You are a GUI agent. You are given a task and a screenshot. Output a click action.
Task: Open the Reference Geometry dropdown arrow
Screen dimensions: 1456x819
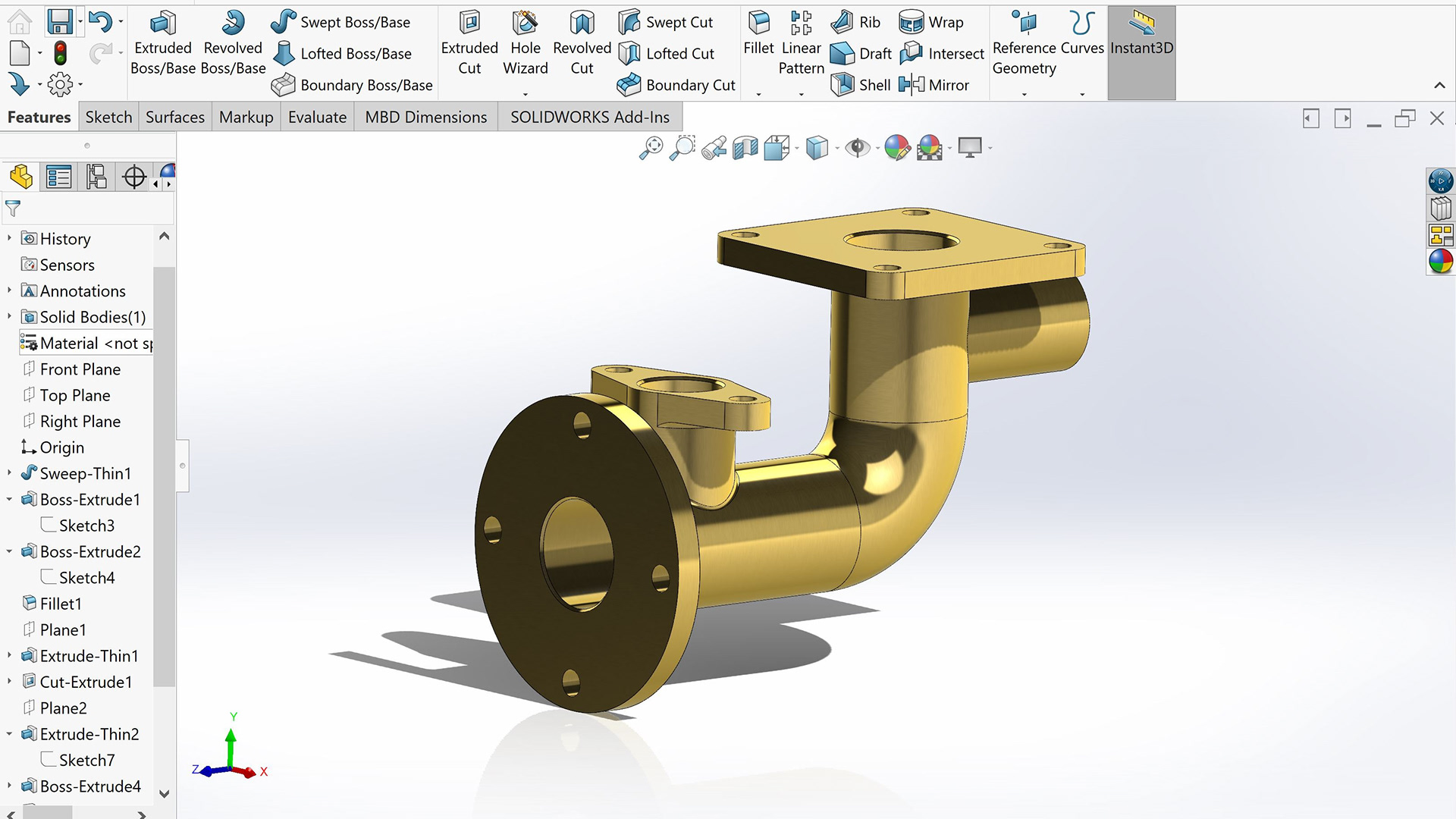1024,94
